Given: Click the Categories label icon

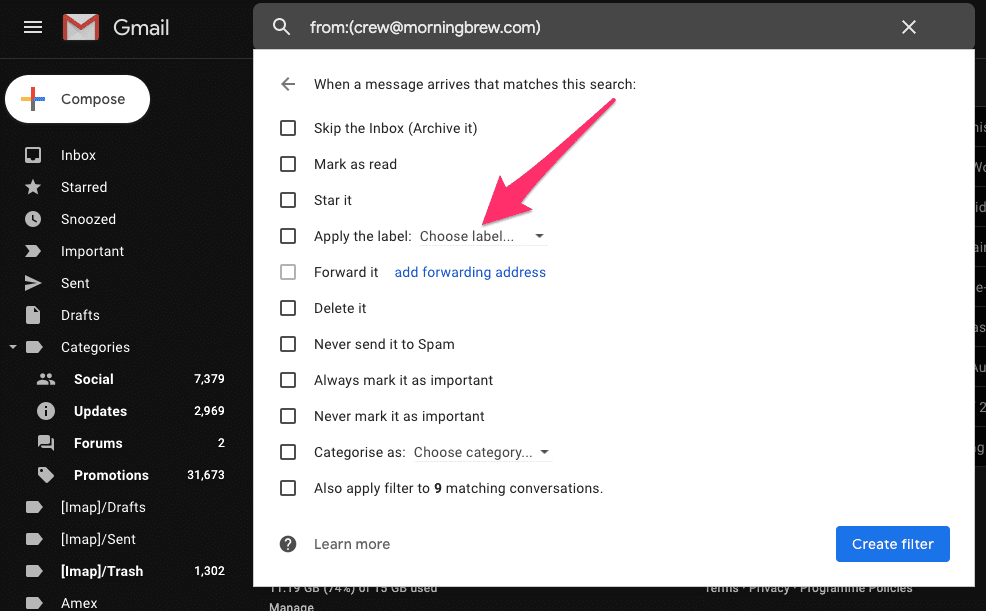Looking at the screenshot, I should coord(34,347).
